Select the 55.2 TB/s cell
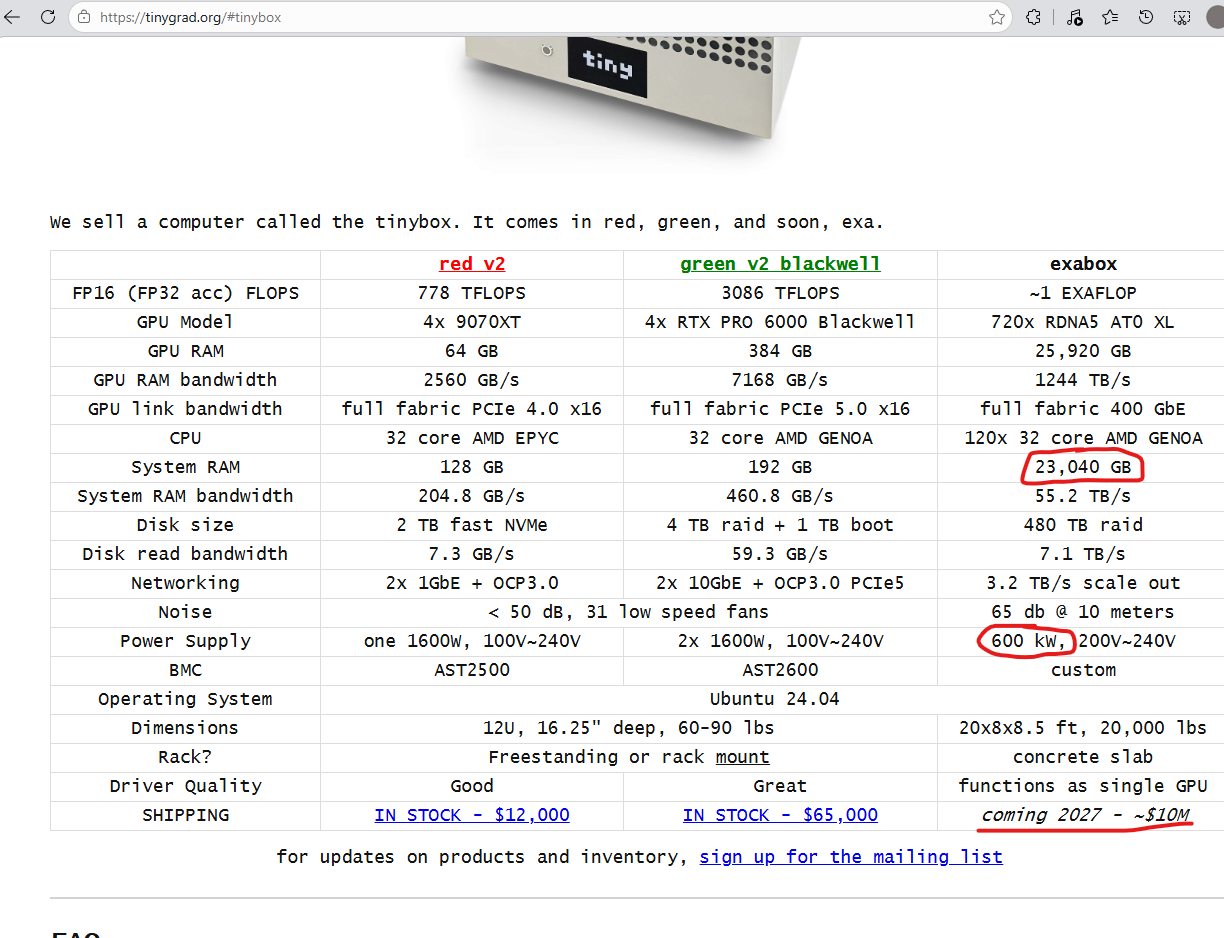1224x938 pixels. [1083, 496]
